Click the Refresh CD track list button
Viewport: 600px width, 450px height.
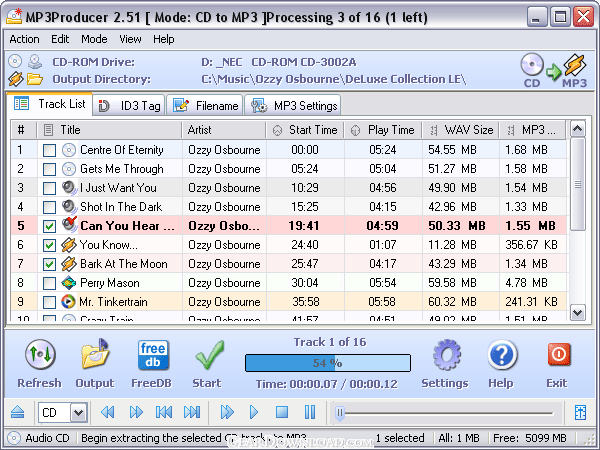pos(40,364)
